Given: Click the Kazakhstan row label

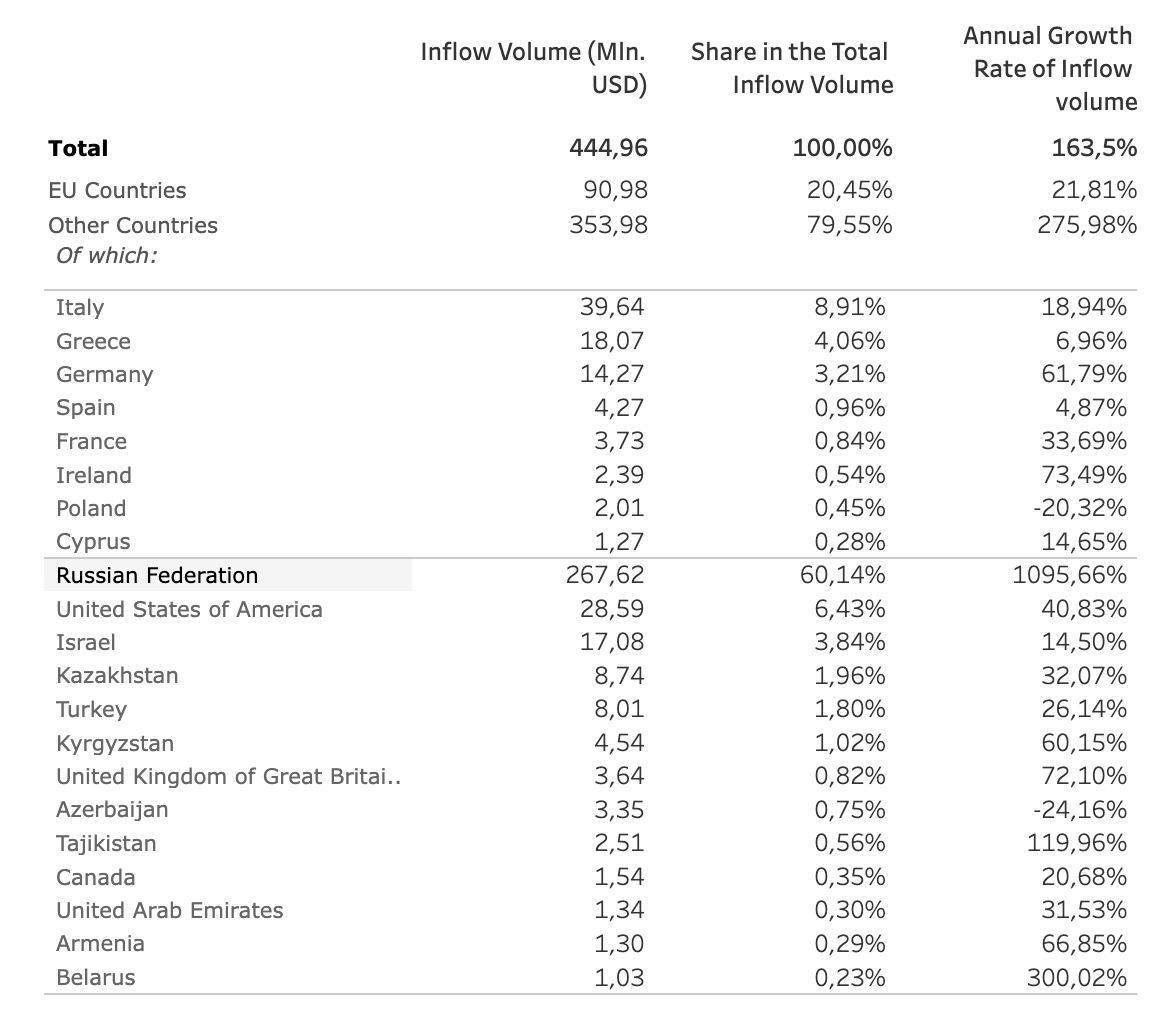Looking at the screenshot, I should pyautogui.click(x=117, y=675).
